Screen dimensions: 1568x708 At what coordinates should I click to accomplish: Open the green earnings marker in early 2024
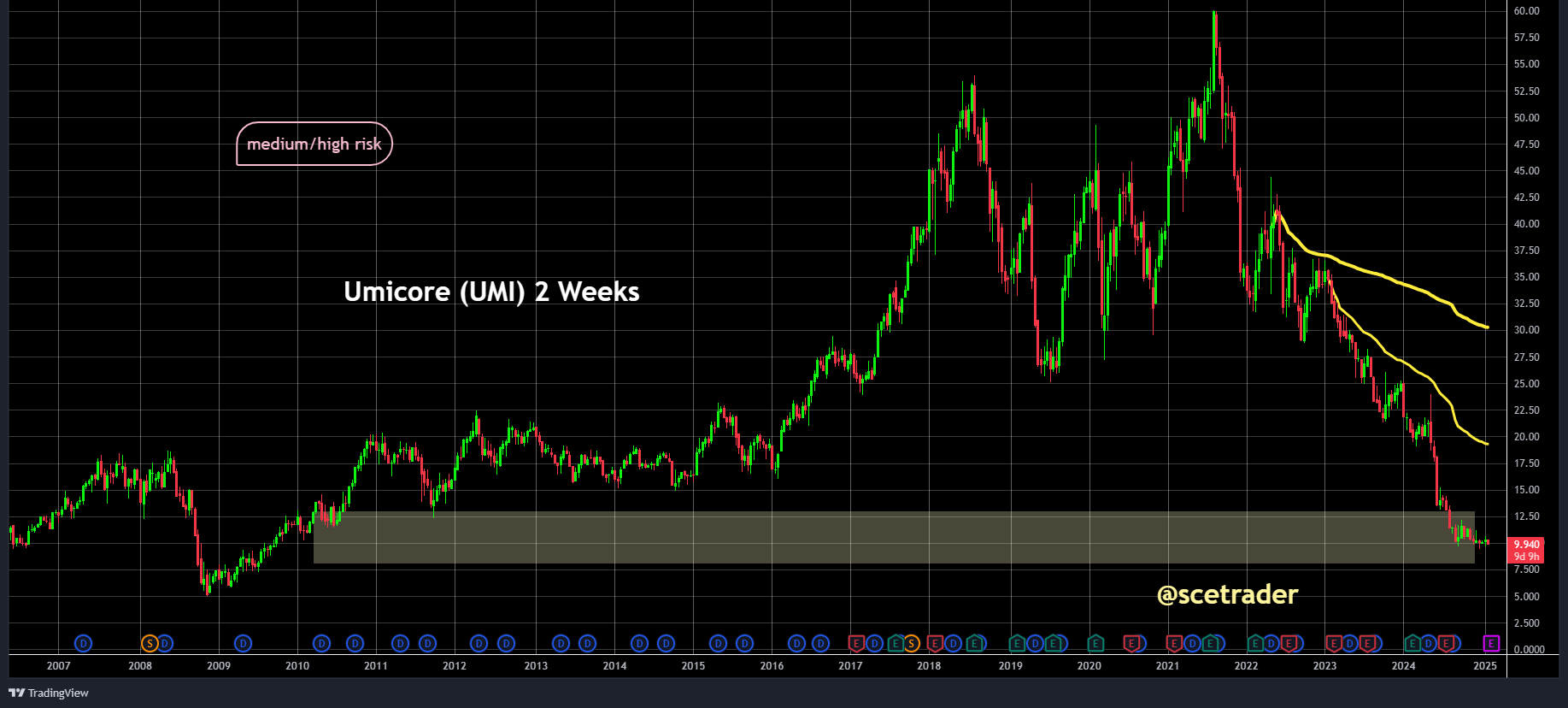(x=1412, y=643)
